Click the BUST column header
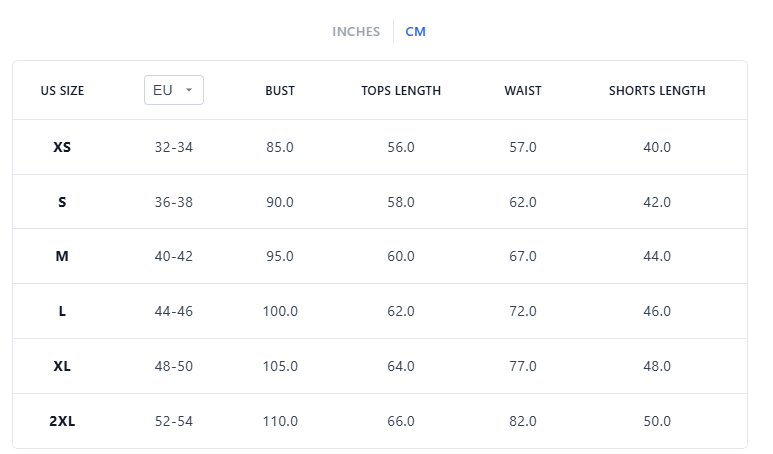Image resolution: width=773 pixels, height=454 pixels. point(280,91)
